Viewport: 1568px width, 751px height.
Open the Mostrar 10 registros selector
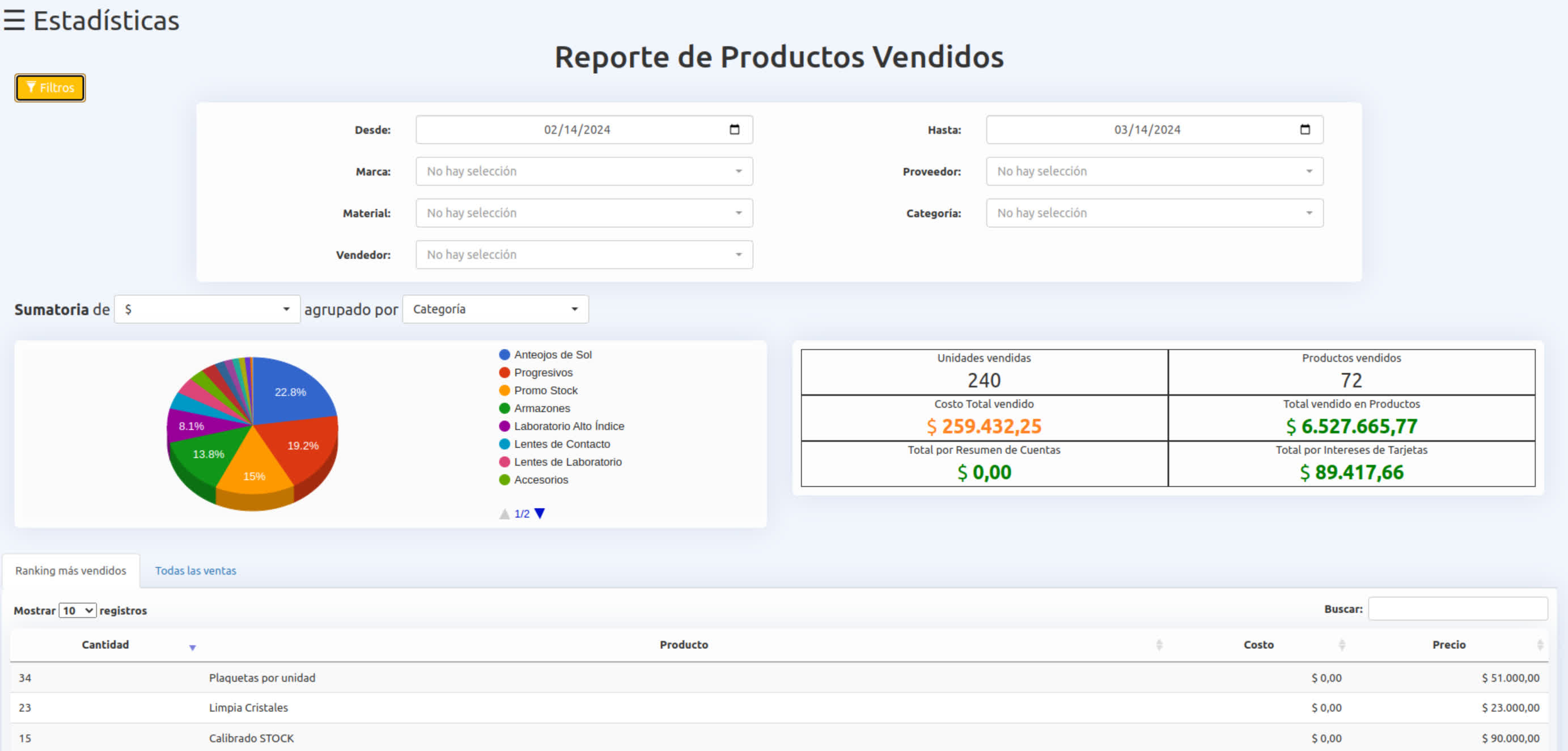[77, 610]
